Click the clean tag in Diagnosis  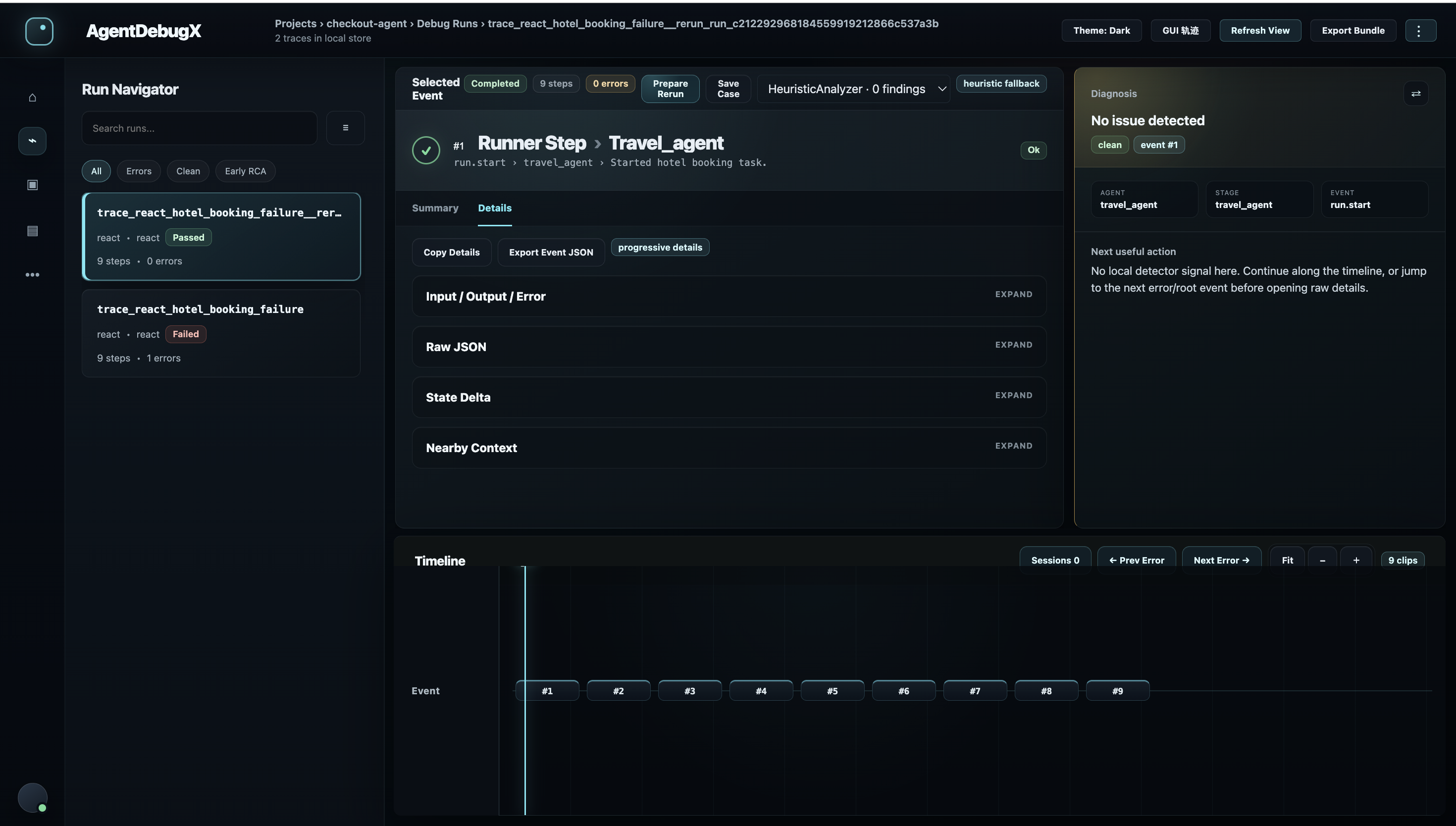tap(1109, 145)
